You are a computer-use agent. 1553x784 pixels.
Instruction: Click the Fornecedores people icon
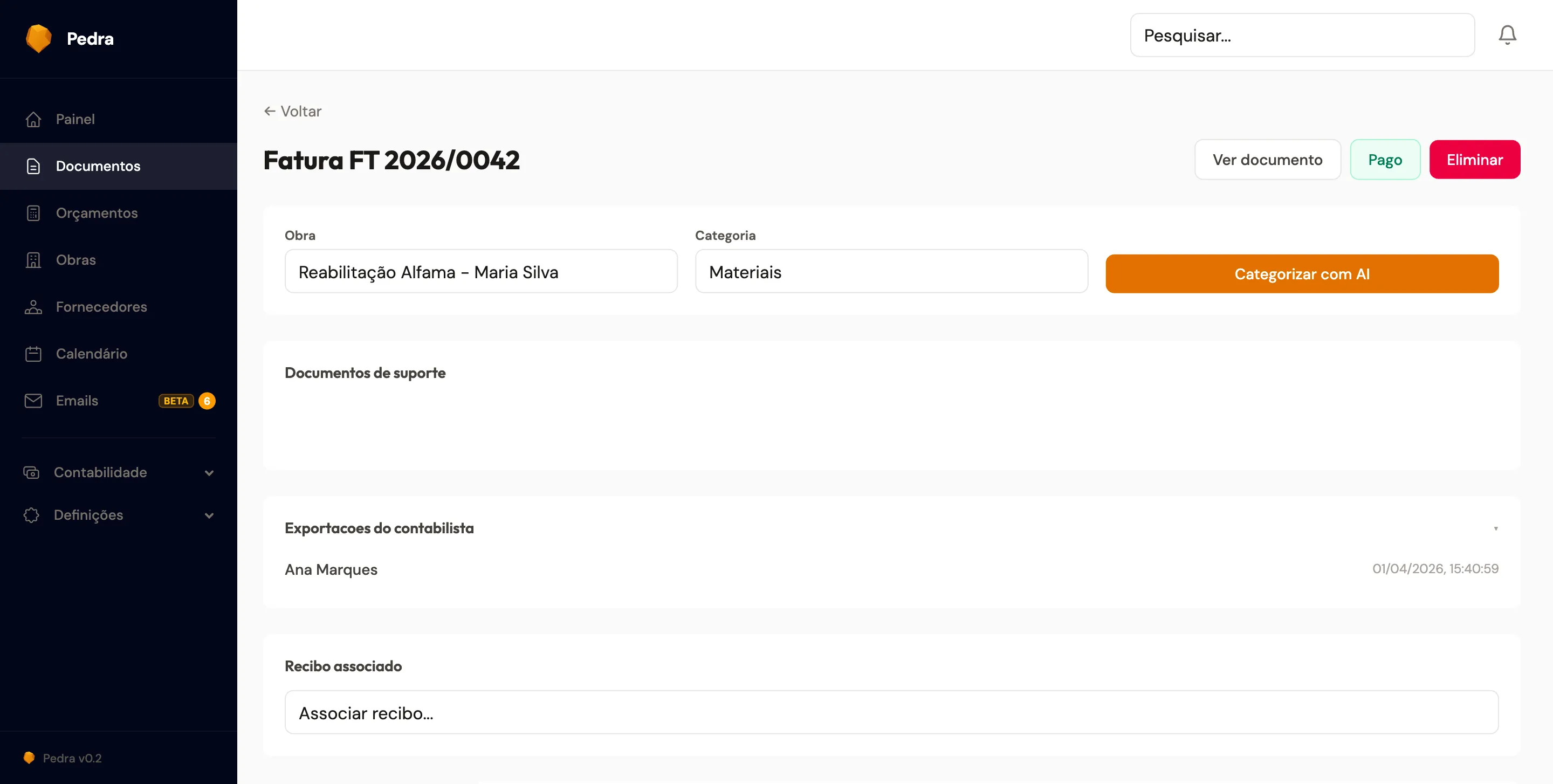tap(34, 307)
